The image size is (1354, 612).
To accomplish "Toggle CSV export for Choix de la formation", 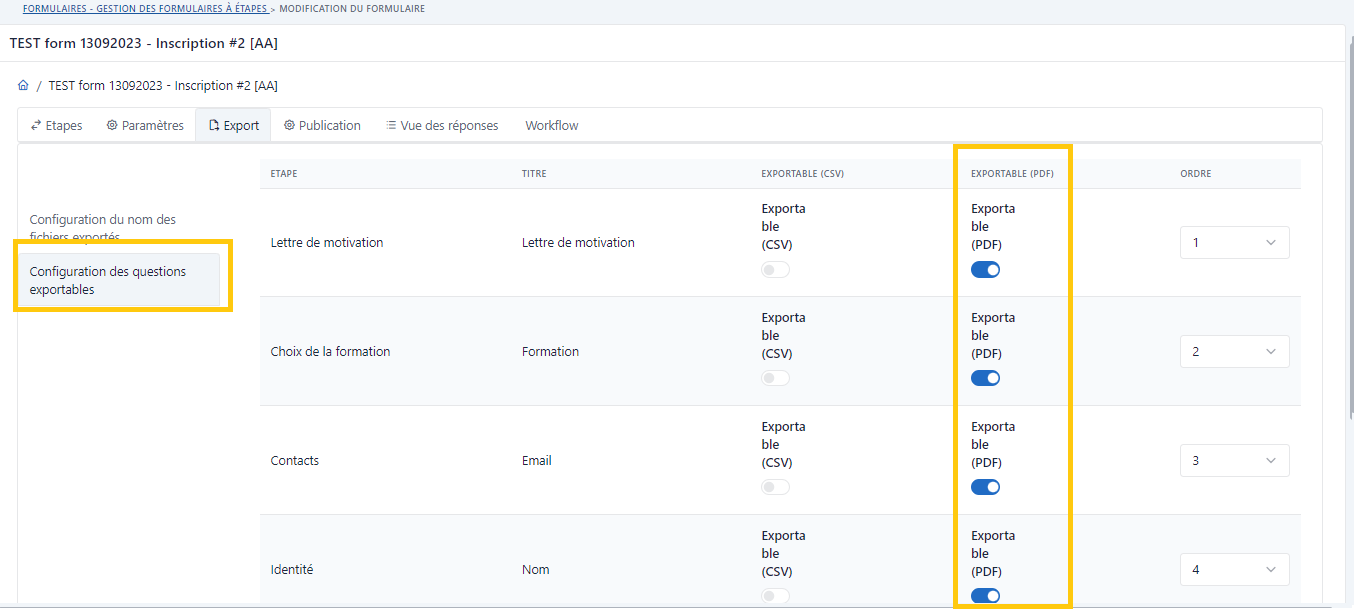I will (x=775, y=378).
